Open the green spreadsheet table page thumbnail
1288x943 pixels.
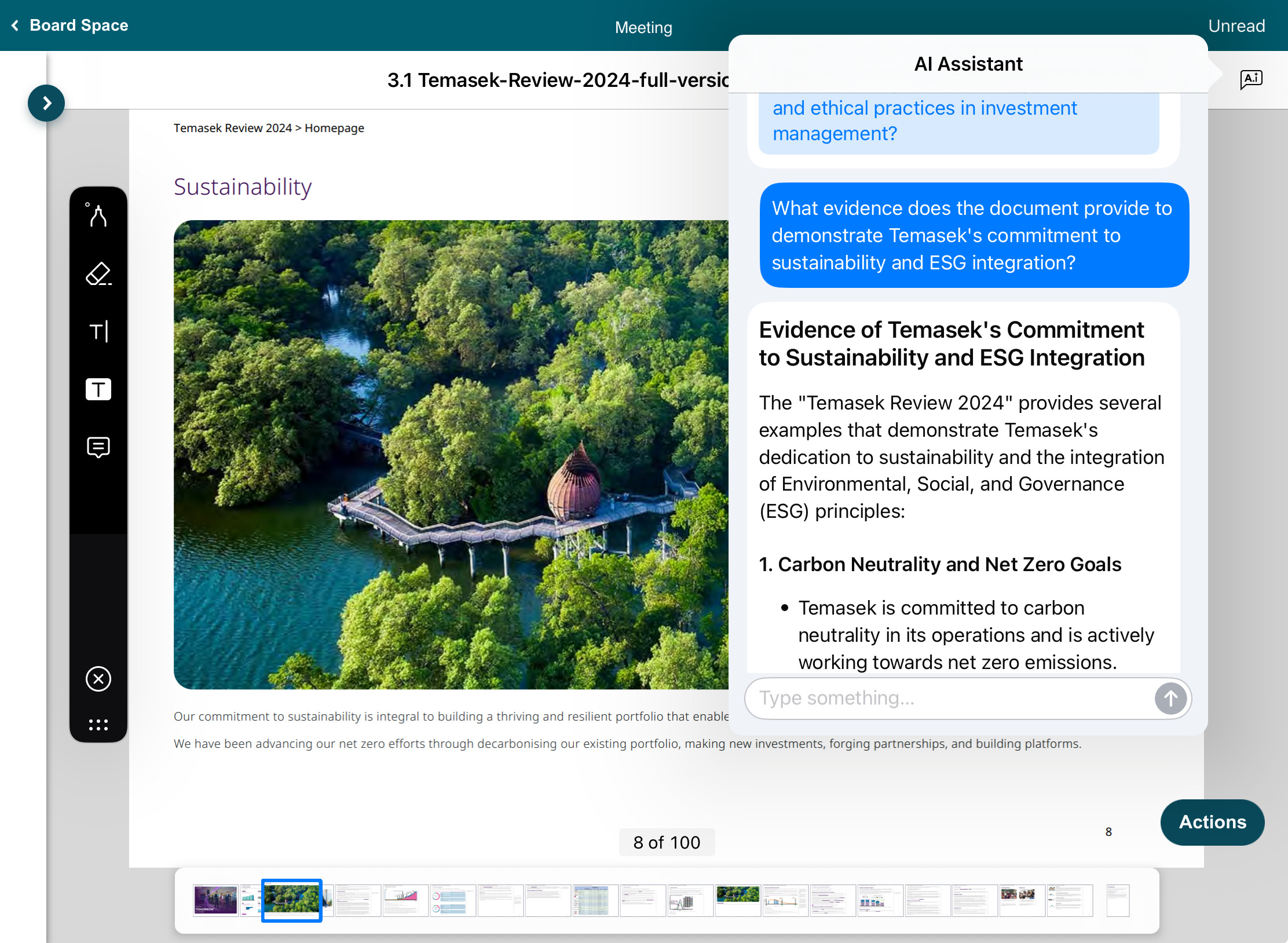click(x=595, y=900)
